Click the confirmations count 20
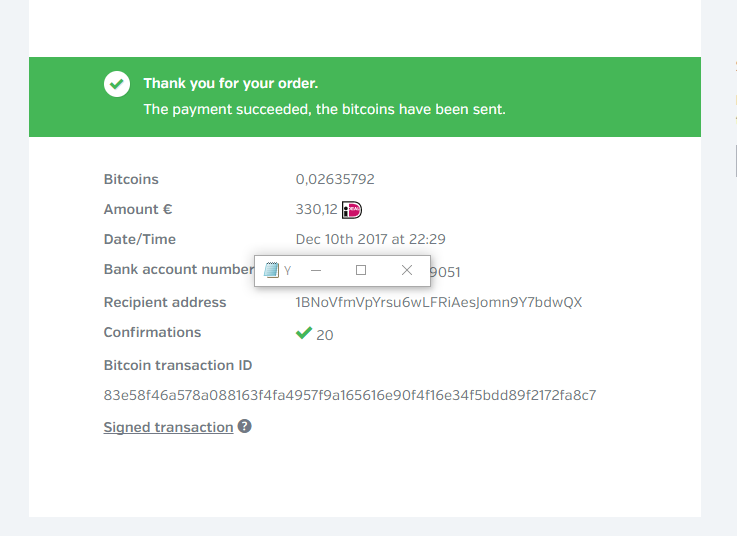The width and height of the screenshot is (737, 536). pos(325,335)
